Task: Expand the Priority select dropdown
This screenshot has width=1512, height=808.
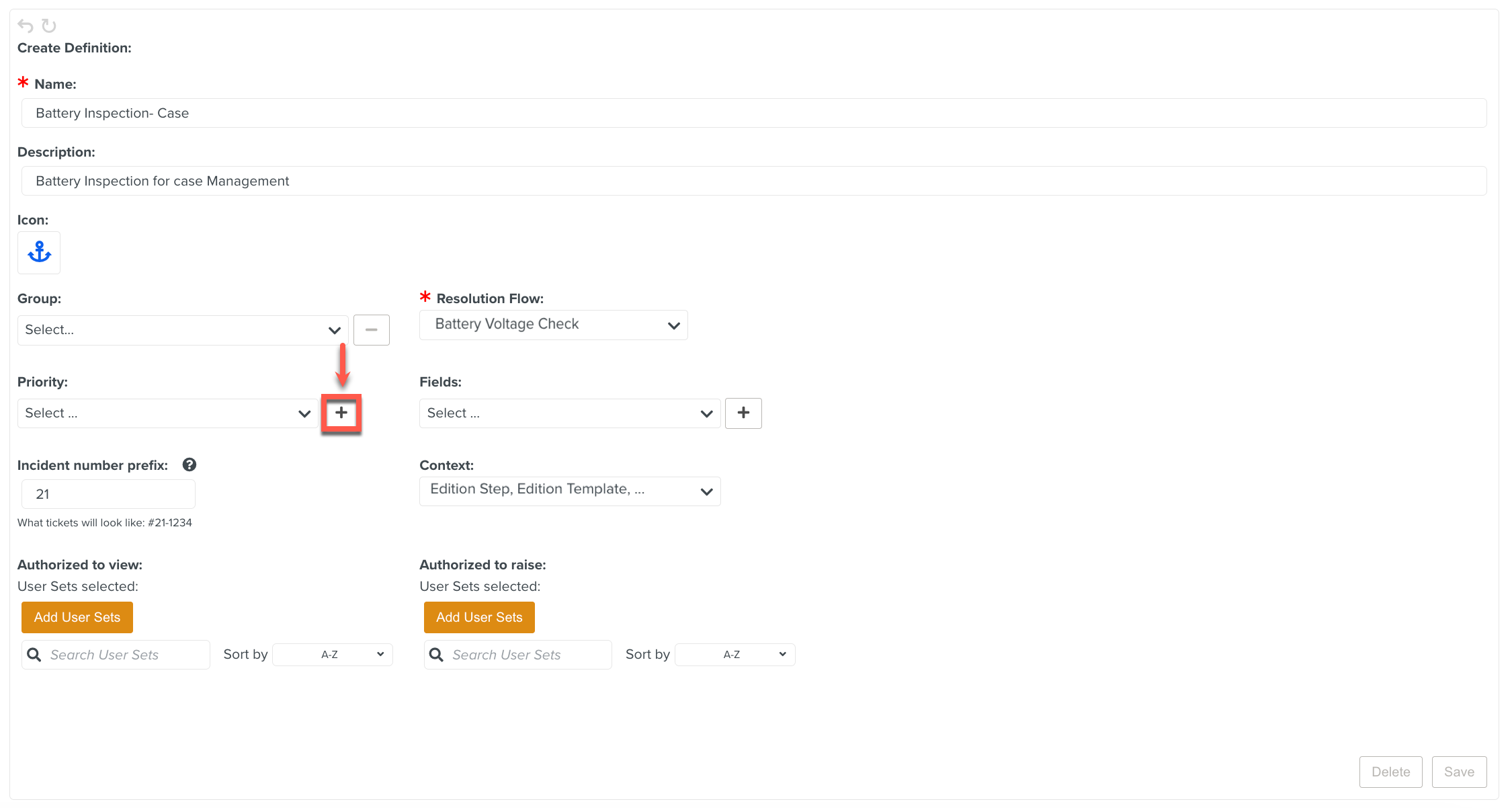Action: pyautogui.click(x=167, y=413)
